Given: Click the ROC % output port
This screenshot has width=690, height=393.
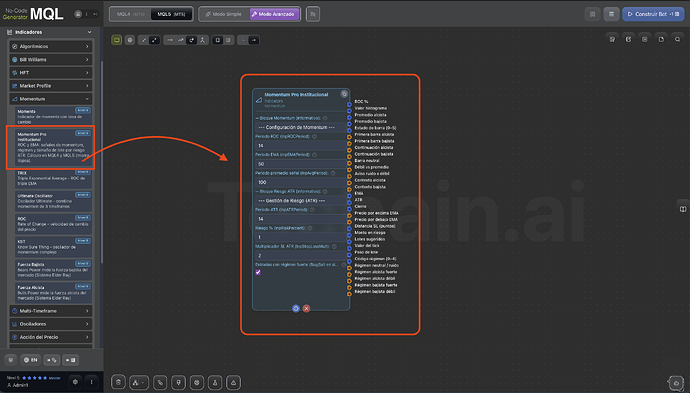Looking at the screenshot, I should (349, 105).
